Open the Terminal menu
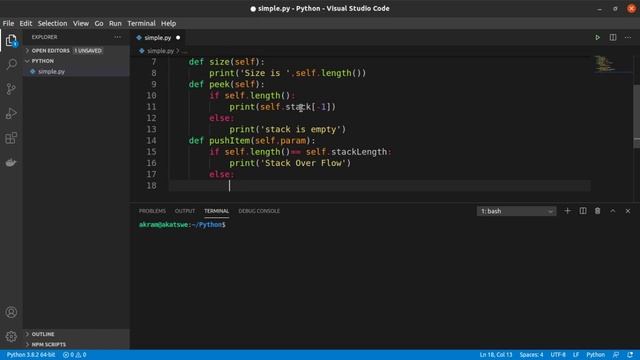Screen dimensions: 640x360 coord(141,23)
